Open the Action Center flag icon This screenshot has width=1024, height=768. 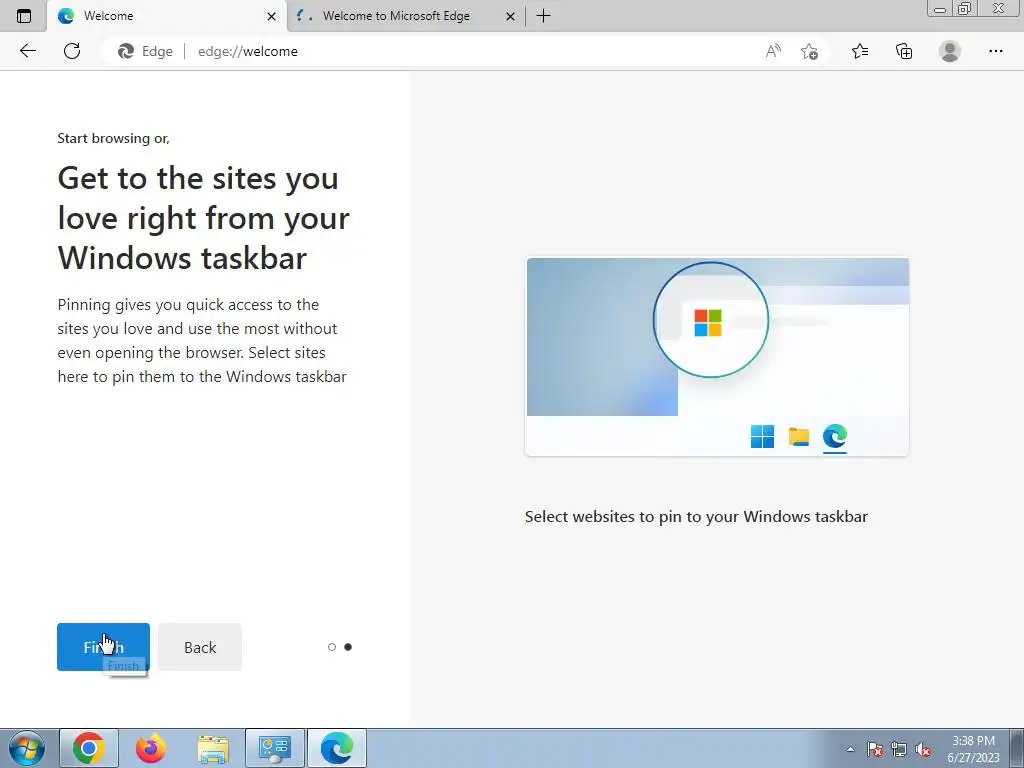875,749
